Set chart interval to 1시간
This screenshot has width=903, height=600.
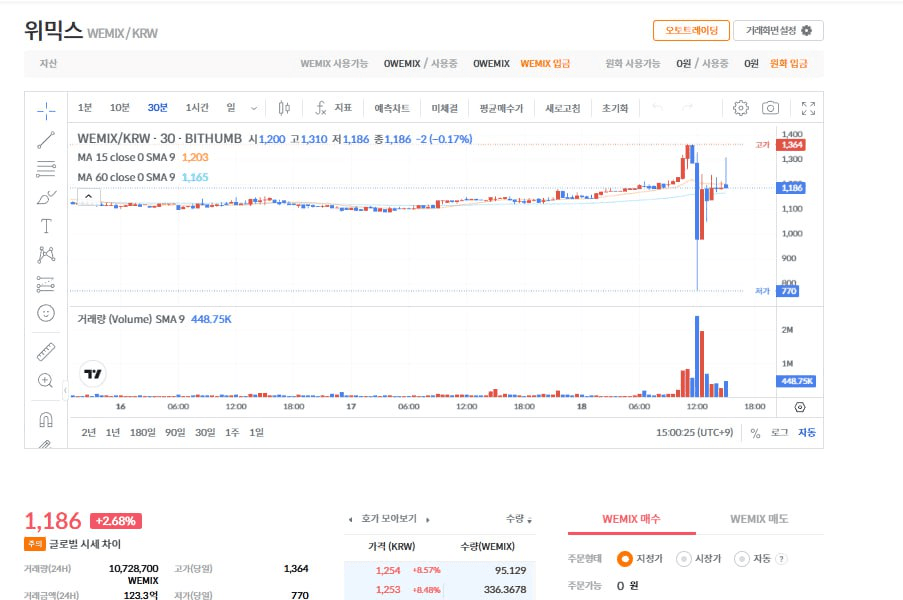coord(197,108)
